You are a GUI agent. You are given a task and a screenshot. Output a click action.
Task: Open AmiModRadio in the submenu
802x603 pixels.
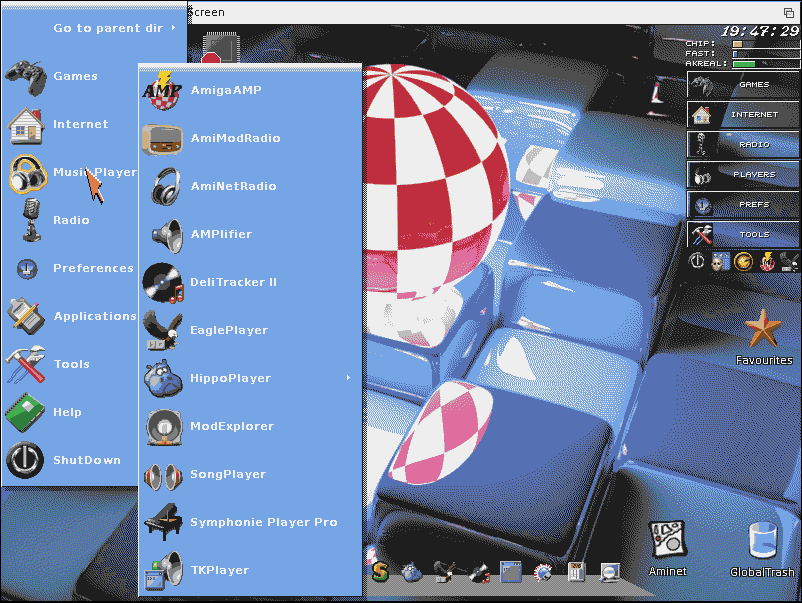click(x=250, y=139)
